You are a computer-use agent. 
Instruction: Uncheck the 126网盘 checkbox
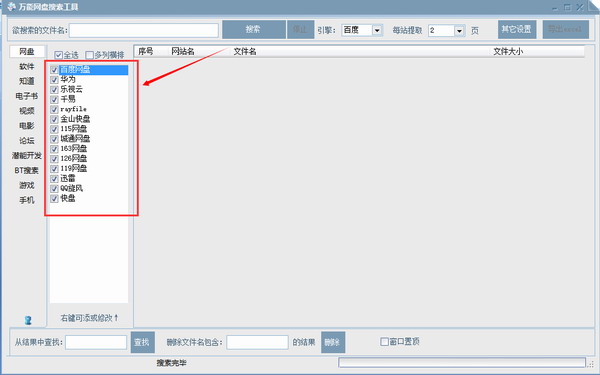(54, 159)
